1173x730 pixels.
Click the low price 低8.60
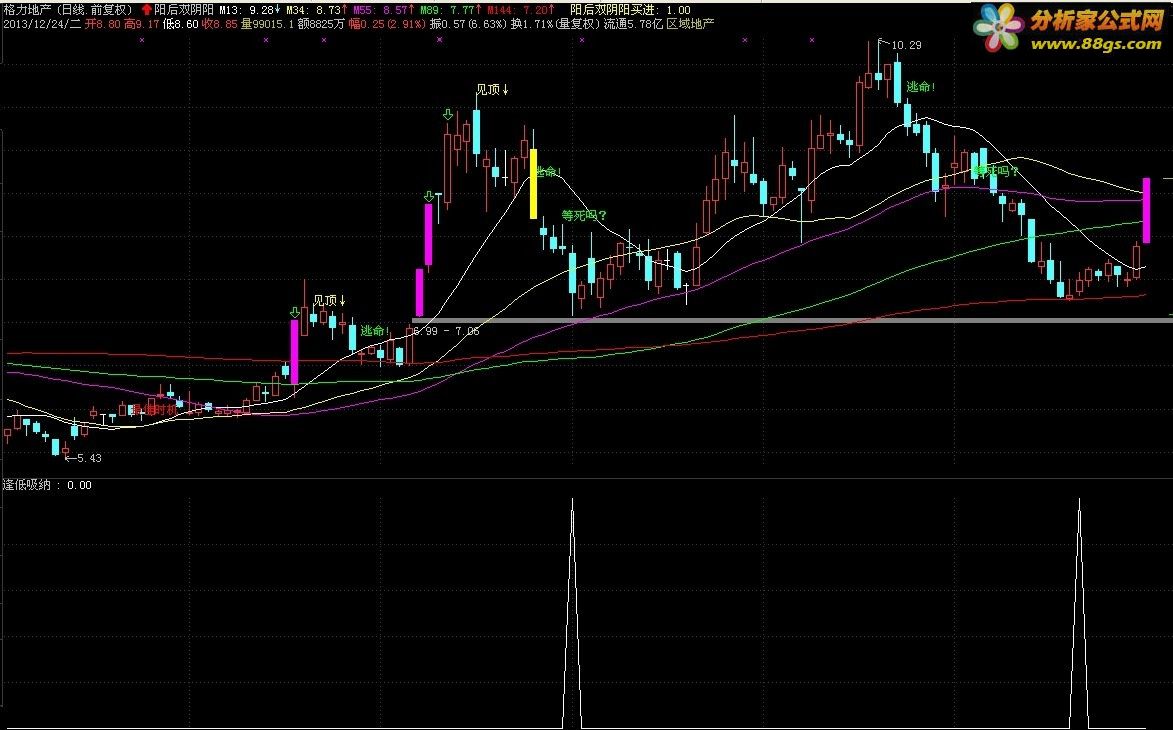(x=180, y=23)
